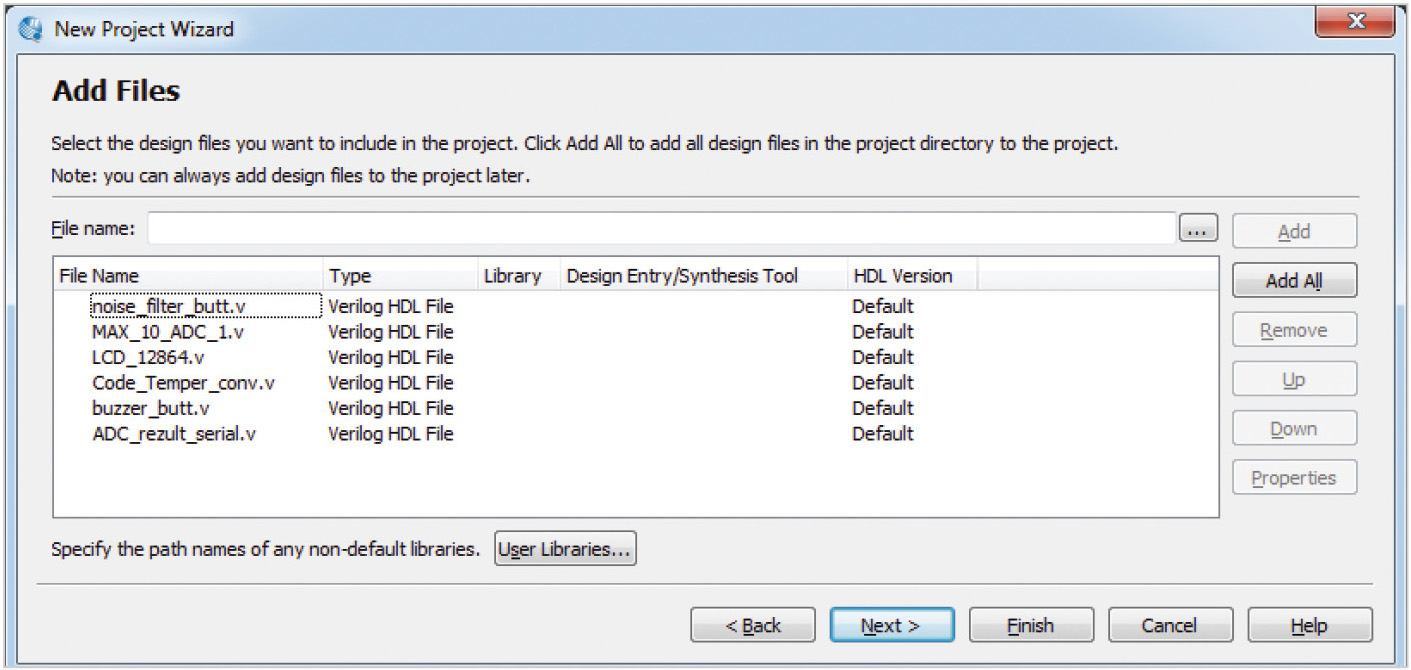Viewport: 1411px width, 670px height.
Task: Click the New Project Wizard title icon
Action: (x=31, y=28)
